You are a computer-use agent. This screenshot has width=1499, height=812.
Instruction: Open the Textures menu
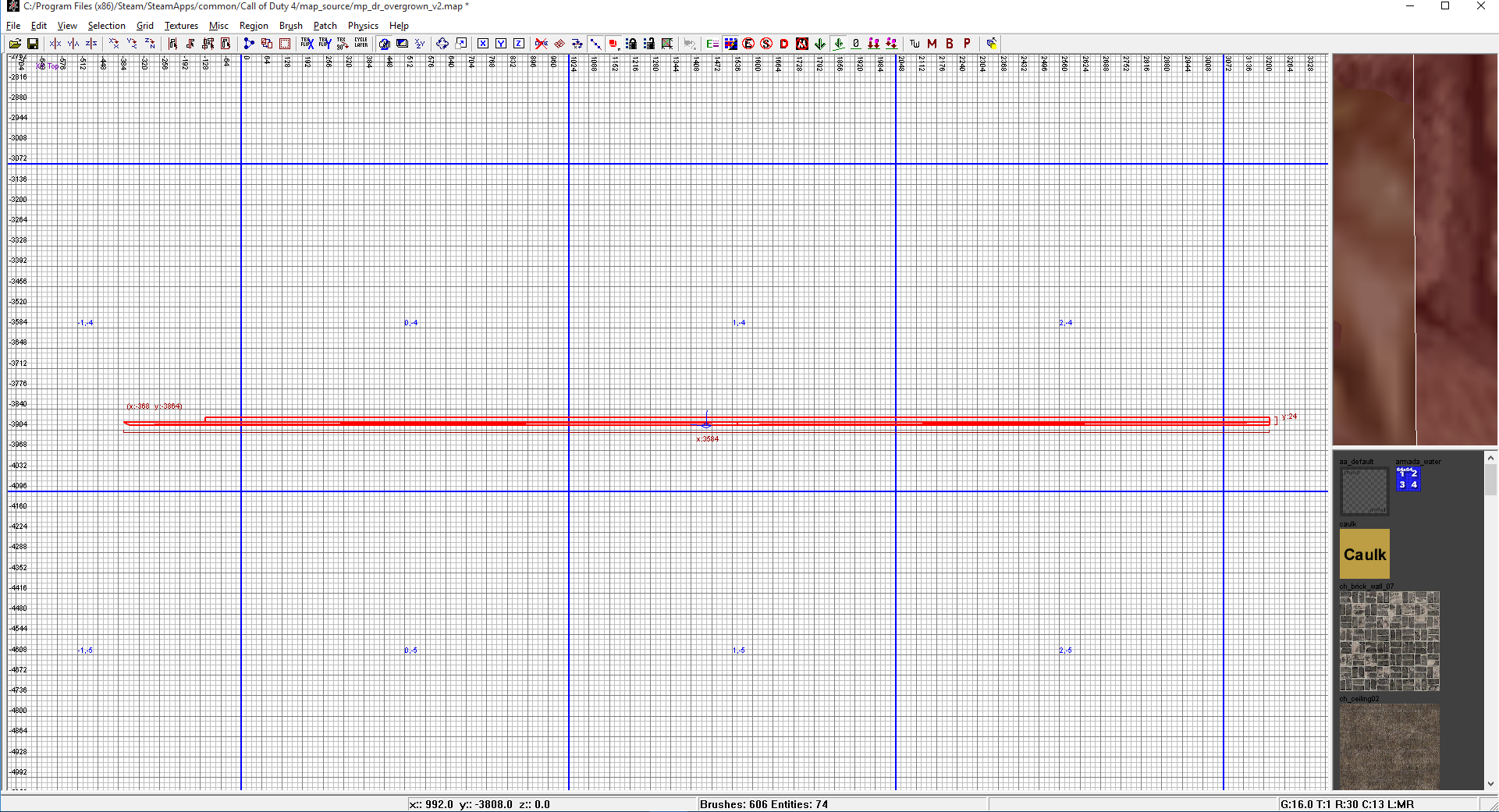[x=181, y=26]
